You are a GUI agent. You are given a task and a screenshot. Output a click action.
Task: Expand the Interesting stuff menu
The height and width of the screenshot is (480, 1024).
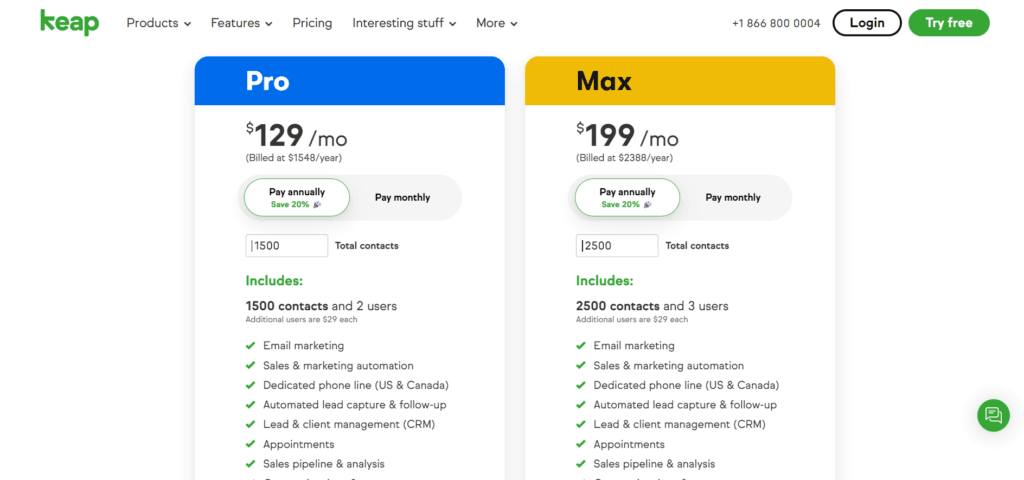404,23
